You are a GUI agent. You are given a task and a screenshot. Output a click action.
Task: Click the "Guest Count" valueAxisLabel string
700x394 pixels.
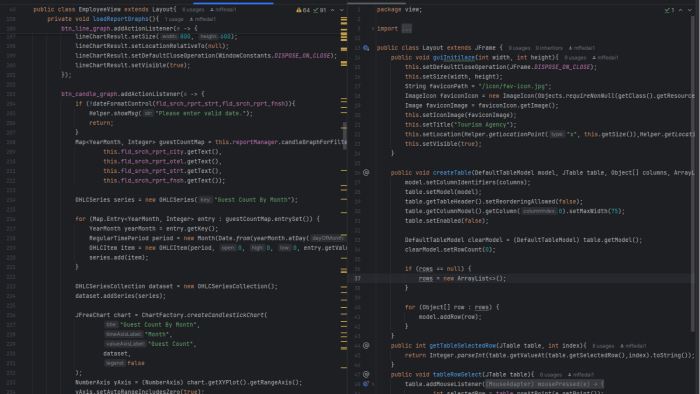click(x=171, y=344)
